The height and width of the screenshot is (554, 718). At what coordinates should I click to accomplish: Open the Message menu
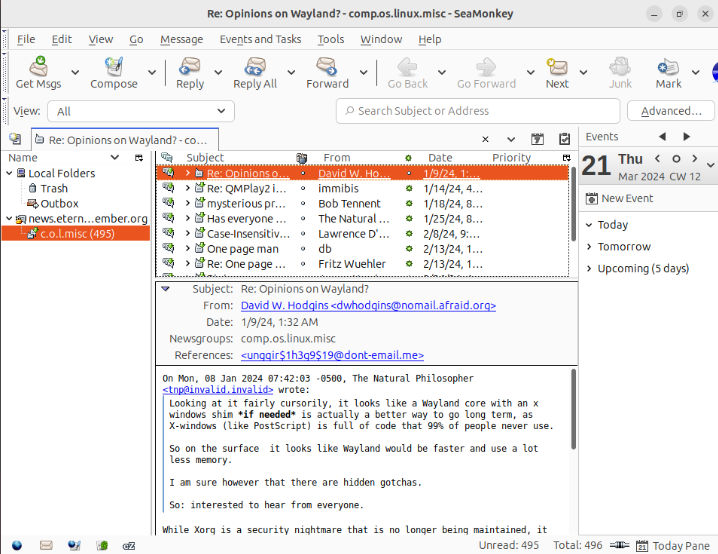pos(181,39)
